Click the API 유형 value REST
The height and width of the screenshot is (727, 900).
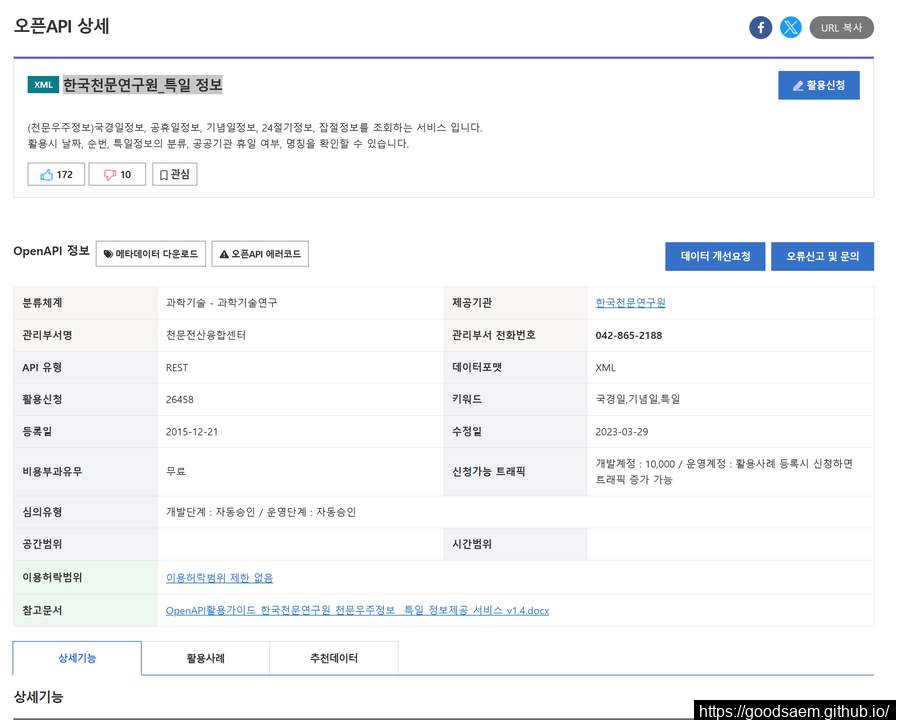177,368
